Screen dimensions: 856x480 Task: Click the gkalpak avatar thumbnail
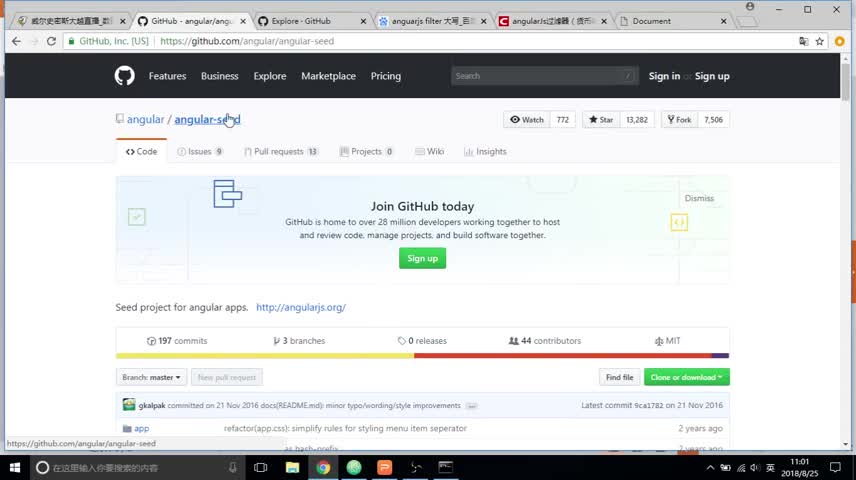click(129, 405)
